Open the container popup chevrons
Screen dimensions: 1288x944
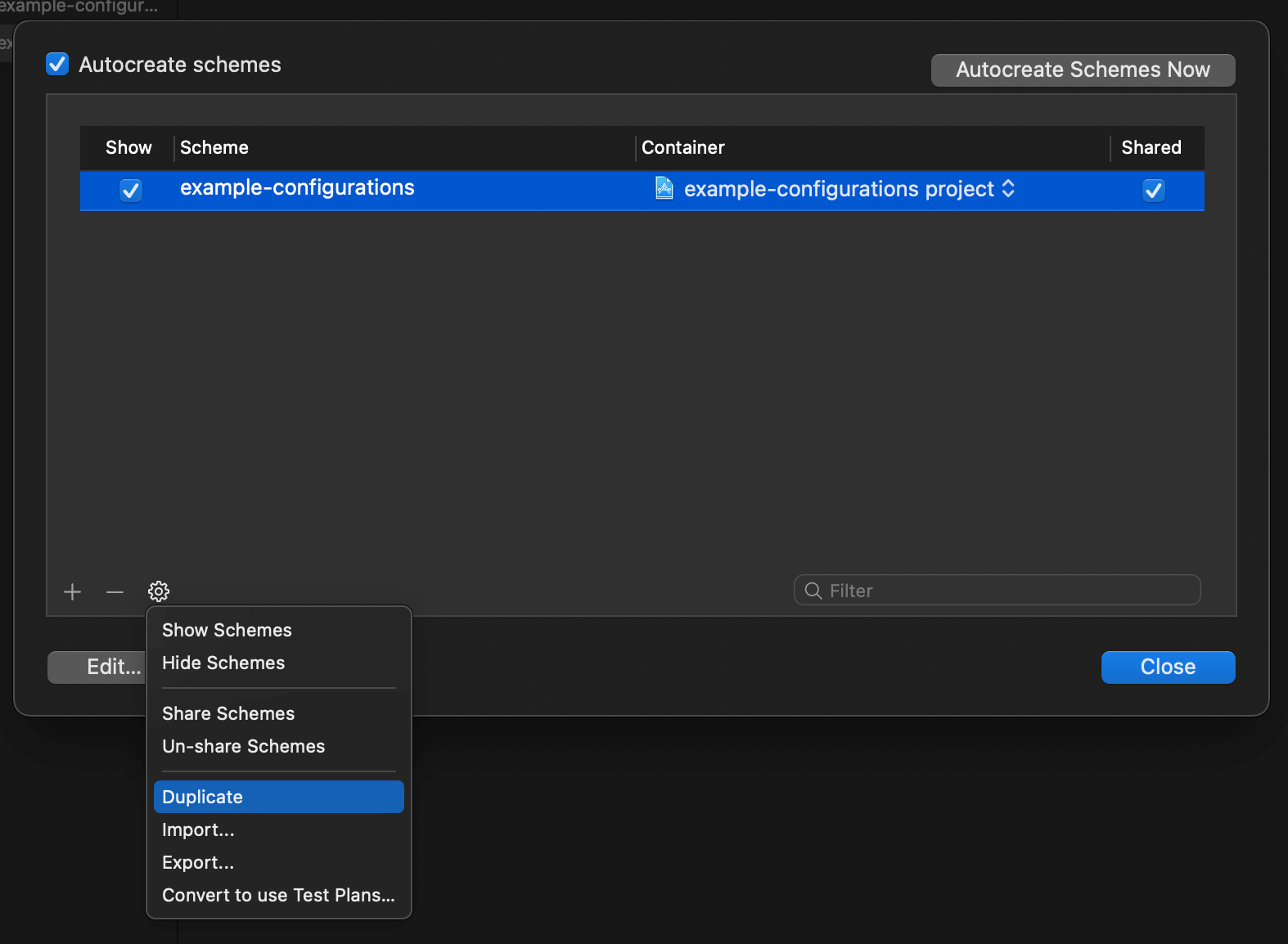1008,189
